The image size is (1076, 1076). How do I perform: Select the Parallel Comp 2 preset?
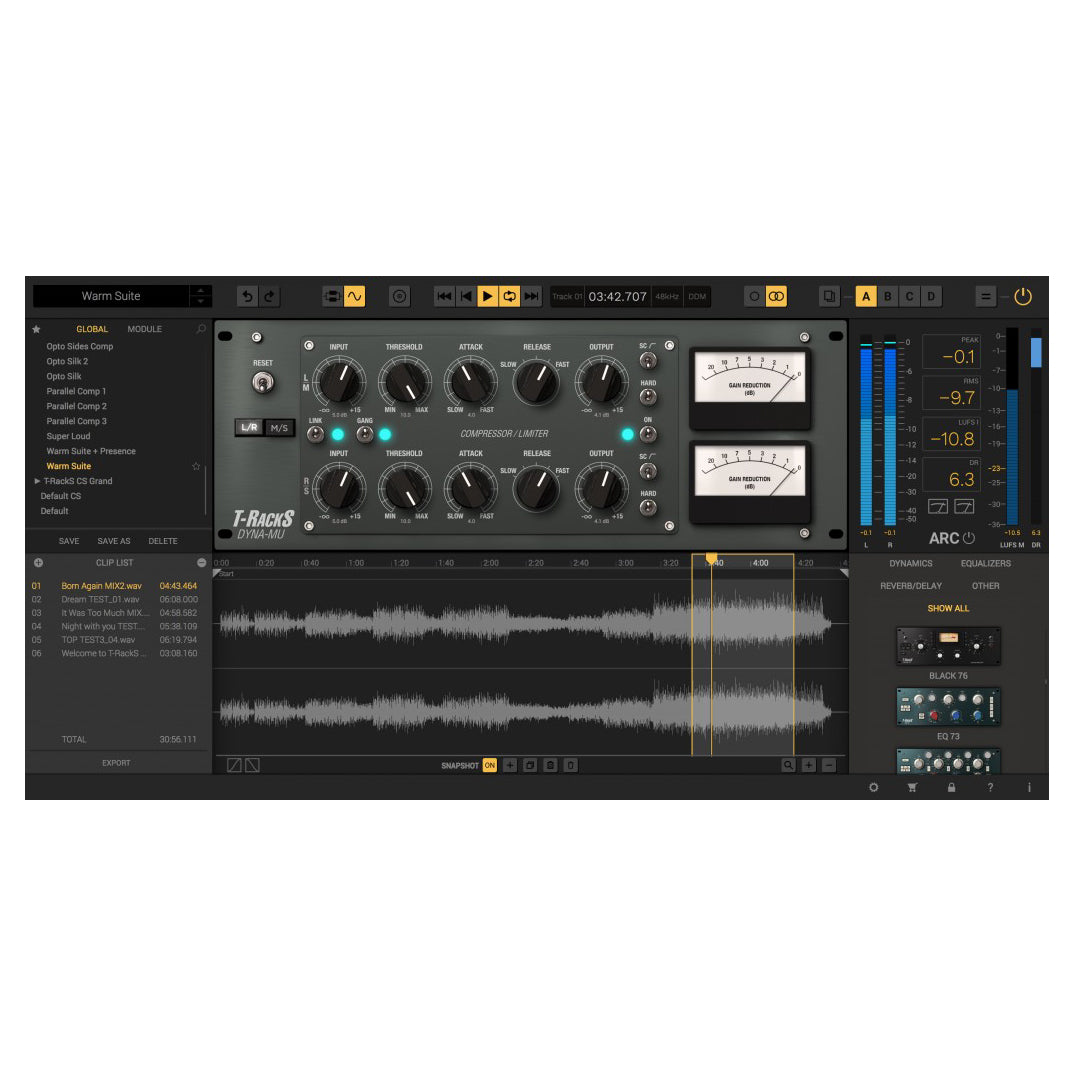tap(76, 406)
